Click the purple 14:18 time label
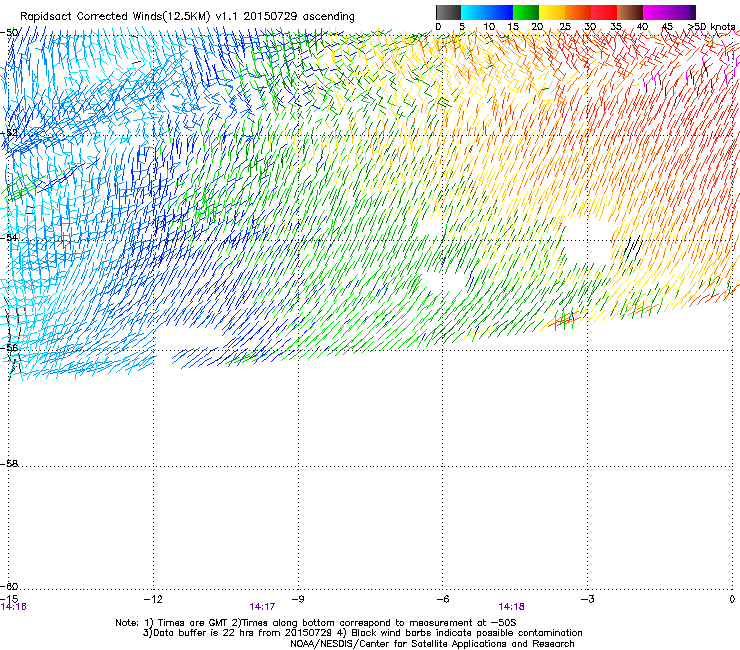Screen dimensions: 740x650 tap(512, 607)
